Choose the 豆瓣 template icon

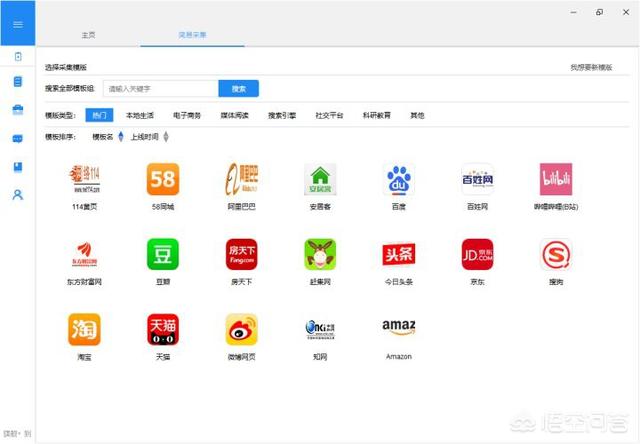163,254
